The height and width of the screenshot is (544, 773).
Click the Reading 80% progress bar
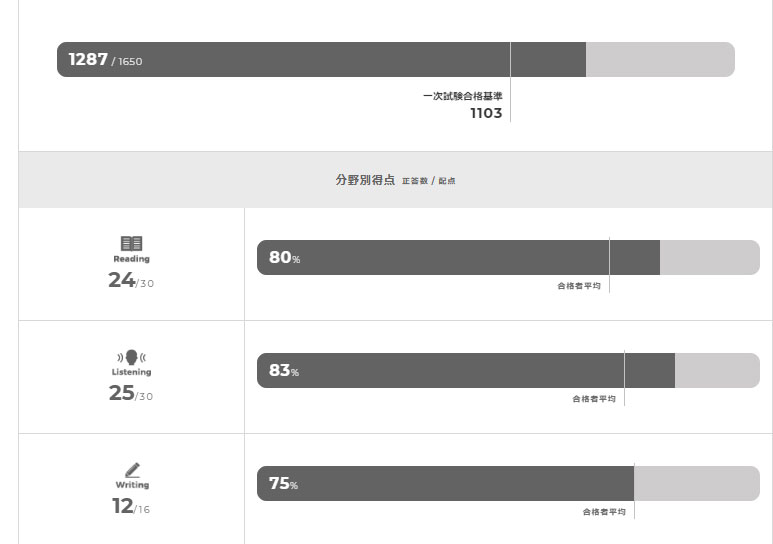(x=508, y=257)
